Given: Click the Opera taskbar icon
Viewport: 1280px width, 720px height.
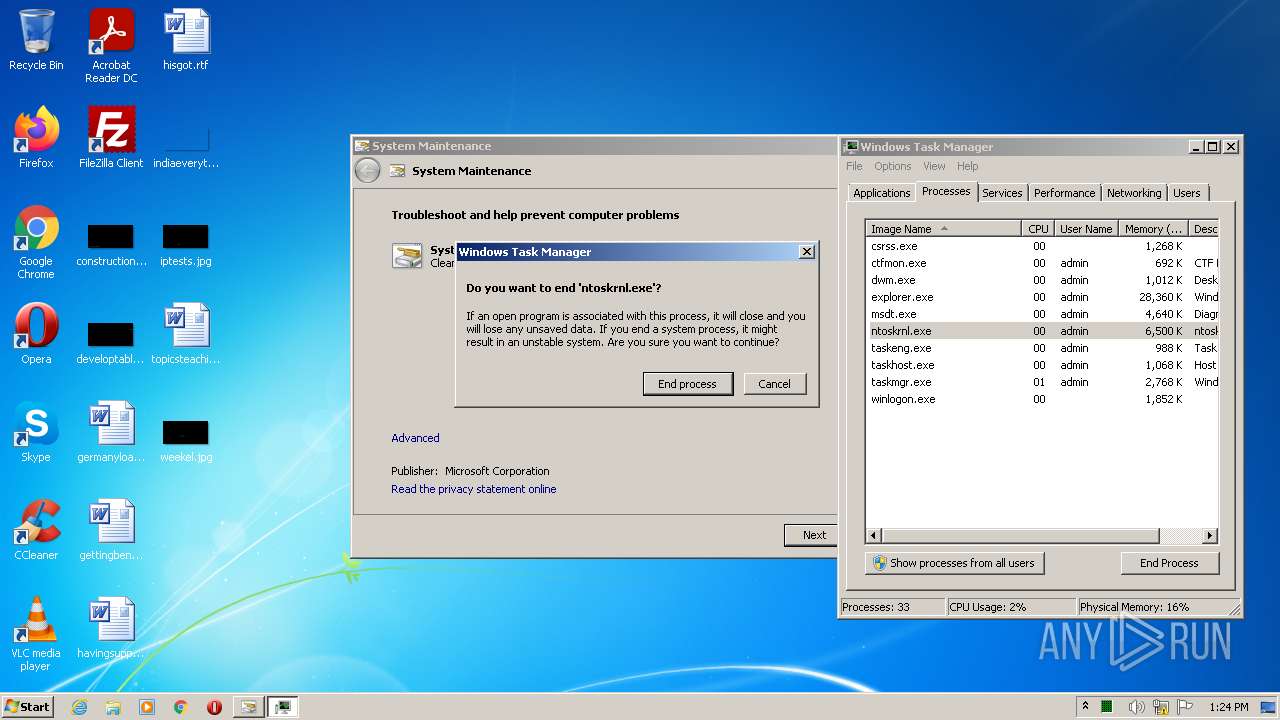Looking at the screenshot, I should (x=214, y=707).
